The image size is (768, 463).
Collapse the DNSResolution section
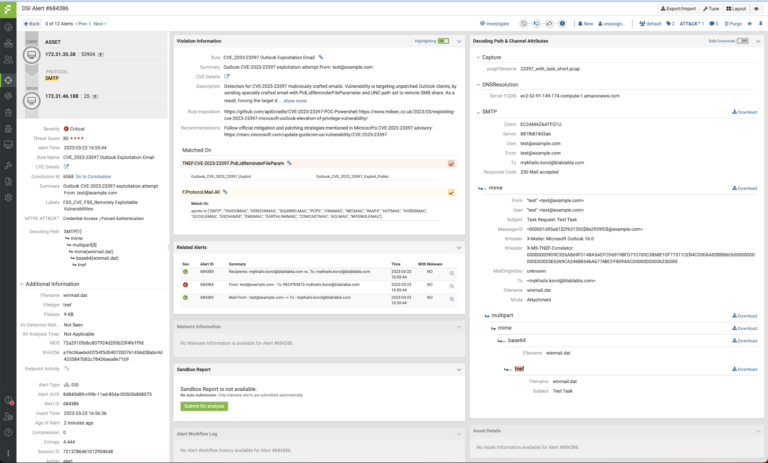click(478, 85)
